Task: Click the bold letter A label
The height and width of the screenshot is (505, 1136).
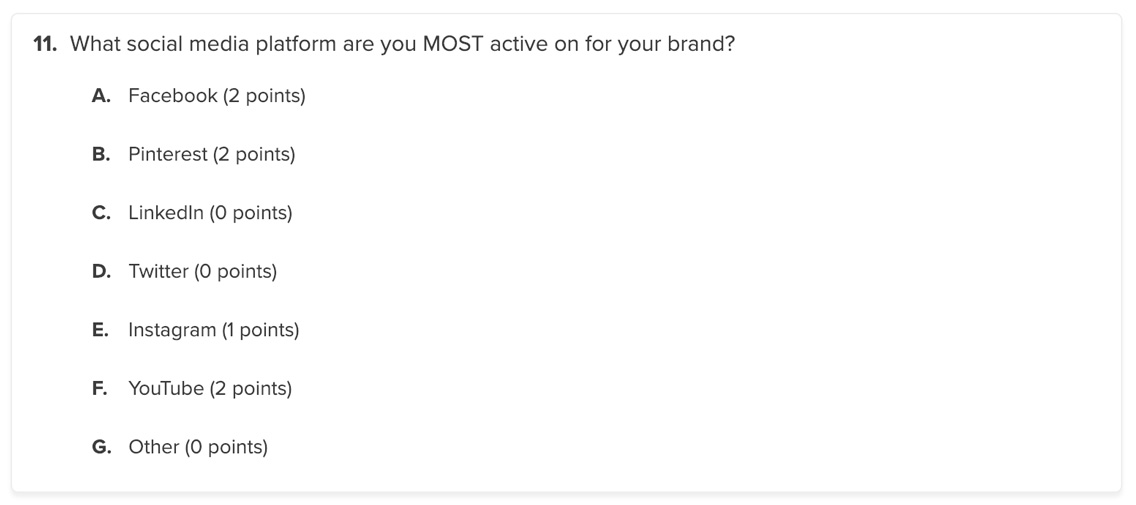Action: [x=101, y=96]
